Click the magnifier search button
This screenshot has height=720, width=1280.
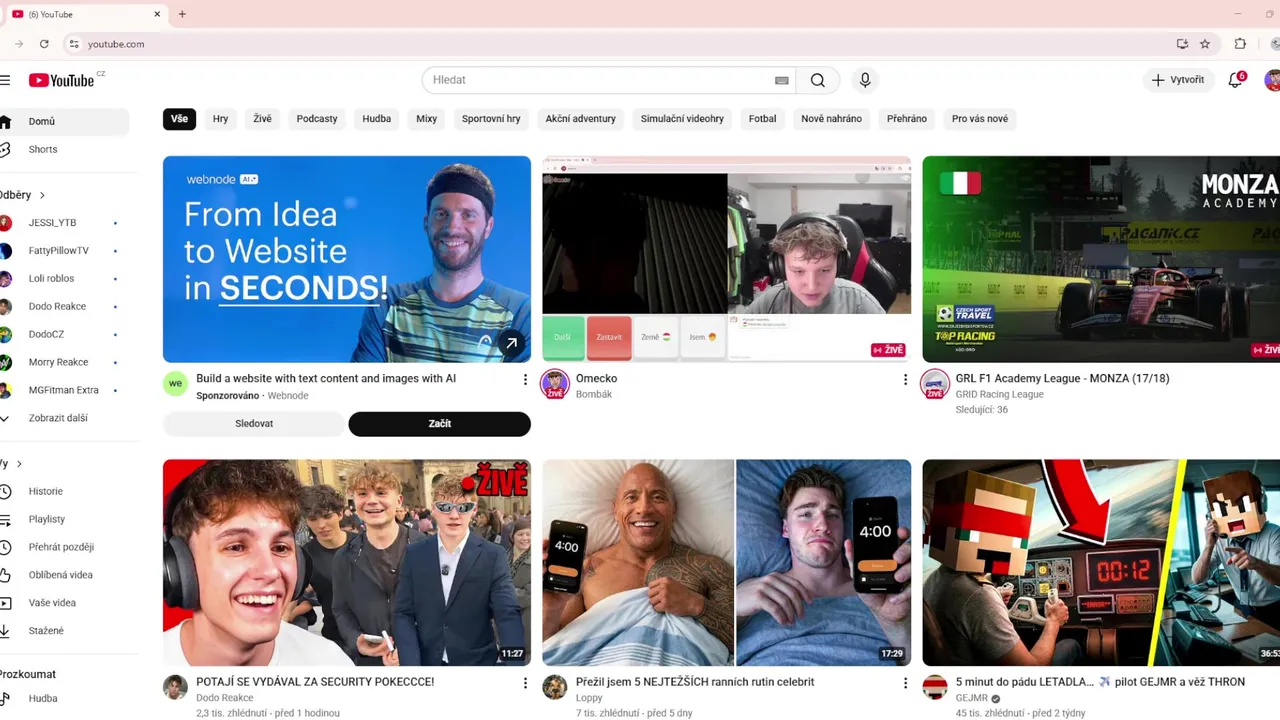point(818,80)
